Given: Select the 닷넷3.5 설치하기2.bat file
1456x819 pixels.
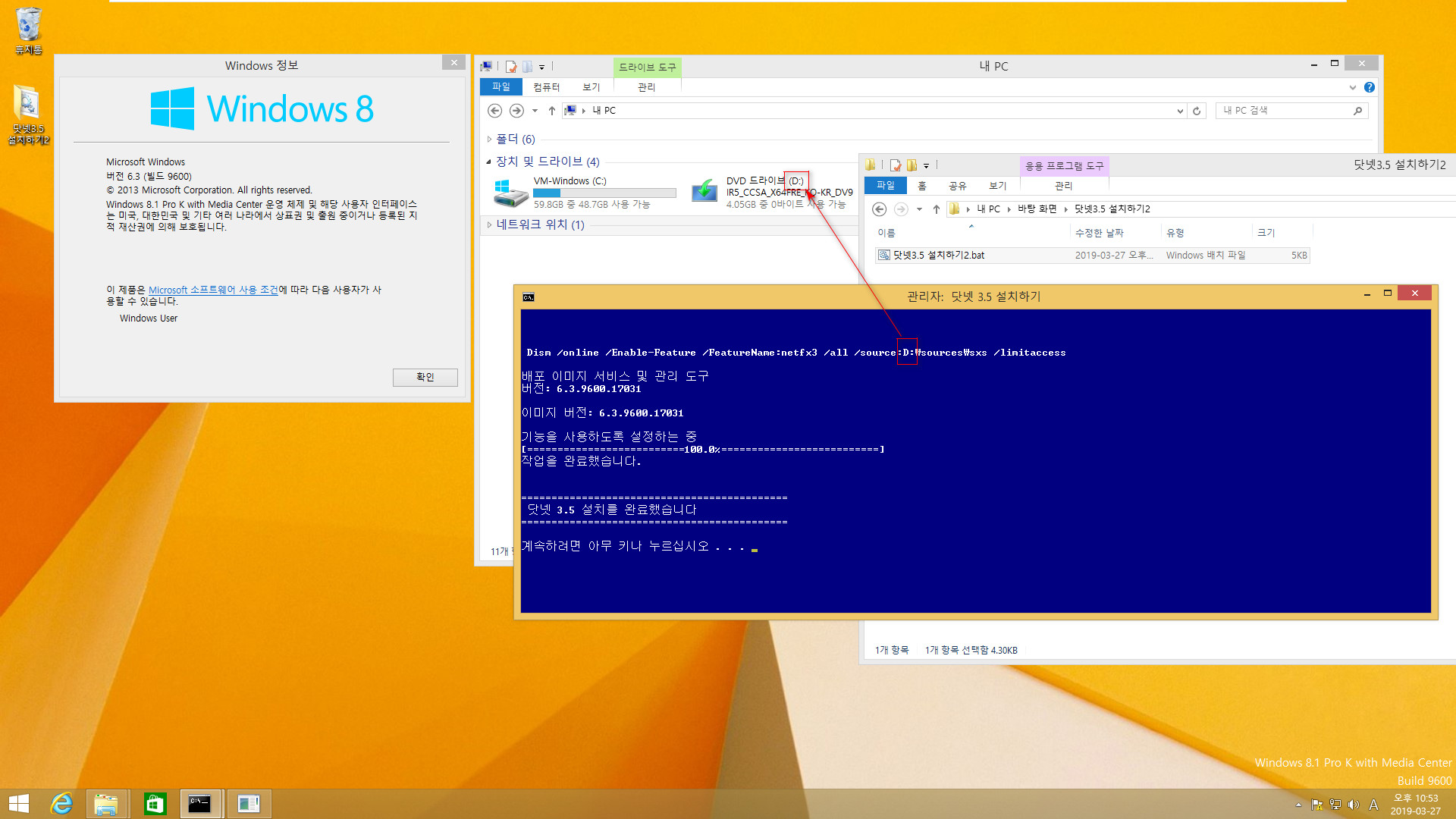Looking at the screenshot, I should (1092, 256).
